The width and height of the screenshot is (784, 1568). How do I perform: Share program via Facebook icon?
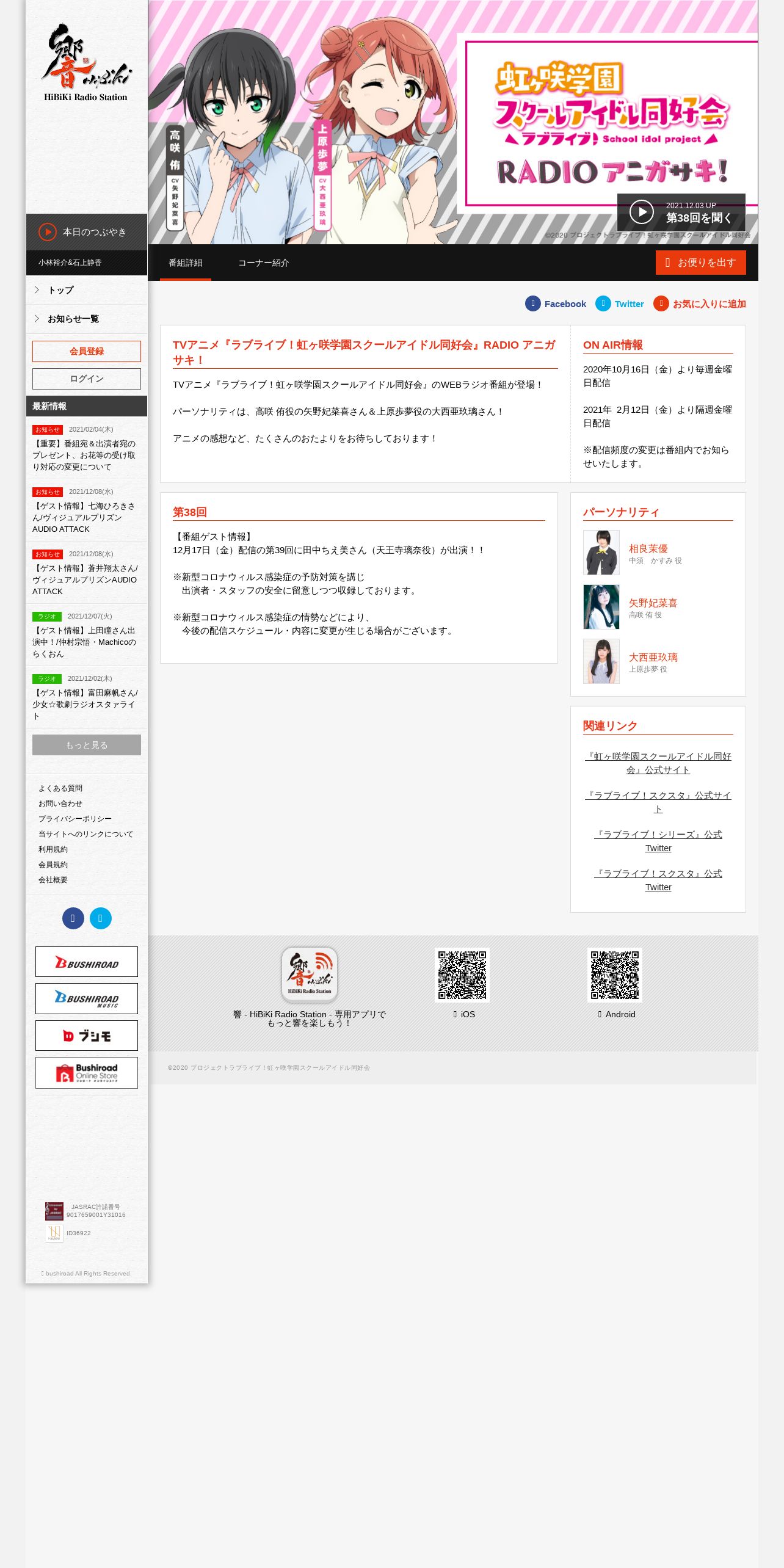[533, 303]
